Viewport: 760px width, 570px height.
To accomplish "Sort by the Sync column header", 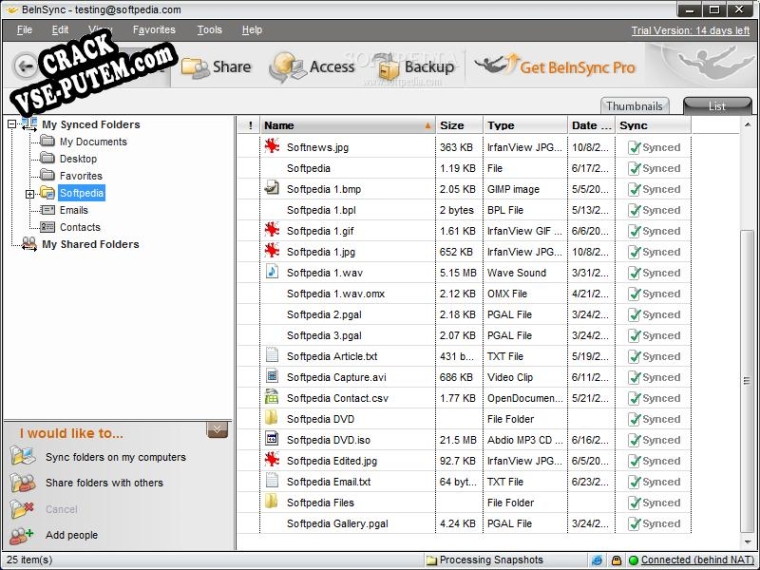I will point(653,126).
